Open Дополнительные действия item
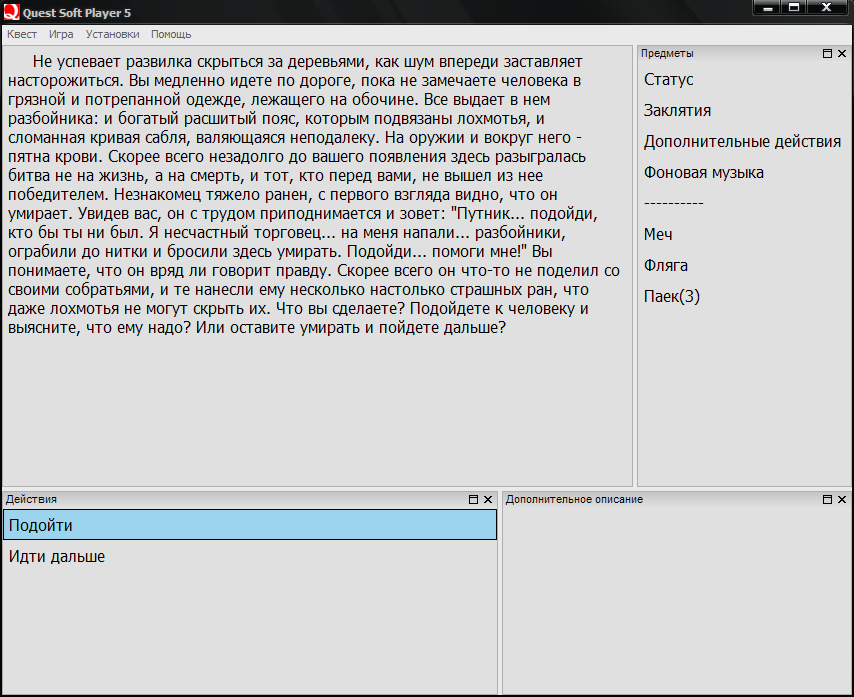Image resolution: width=854 pixels, height=697 pixels. point(742,142)
